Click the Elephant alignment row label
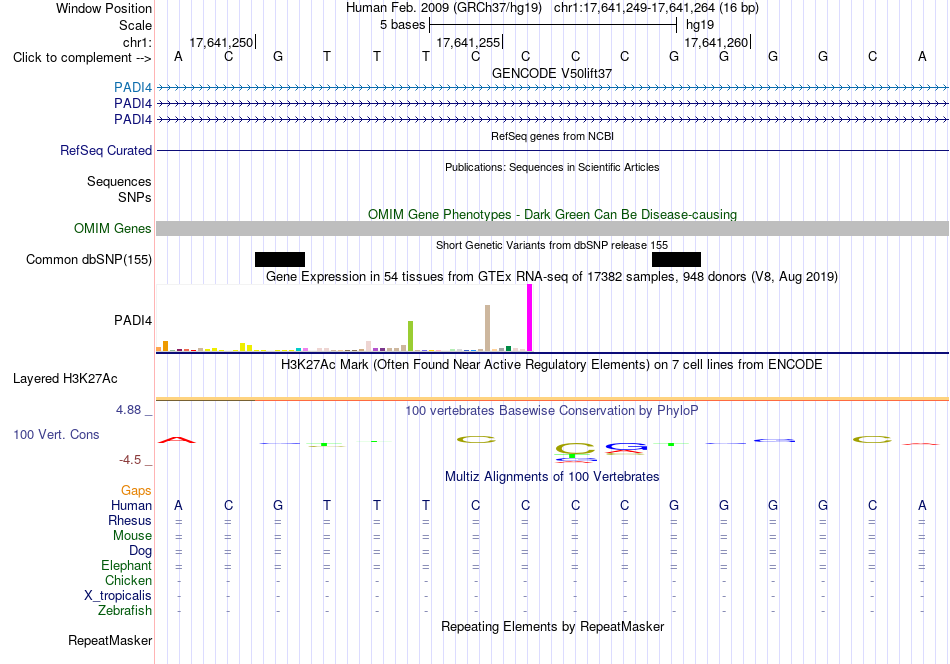The image size is (950, 664). pyautogui.click(x=127, y=565)
